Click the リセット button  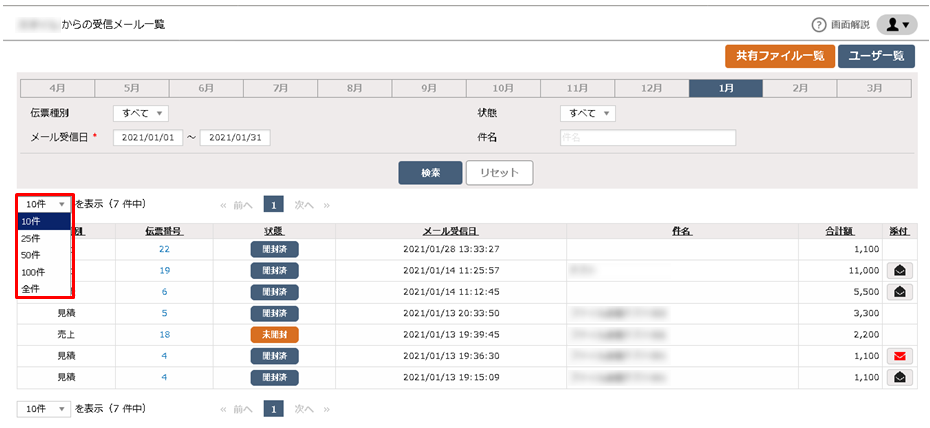click(x=499, y=173)
